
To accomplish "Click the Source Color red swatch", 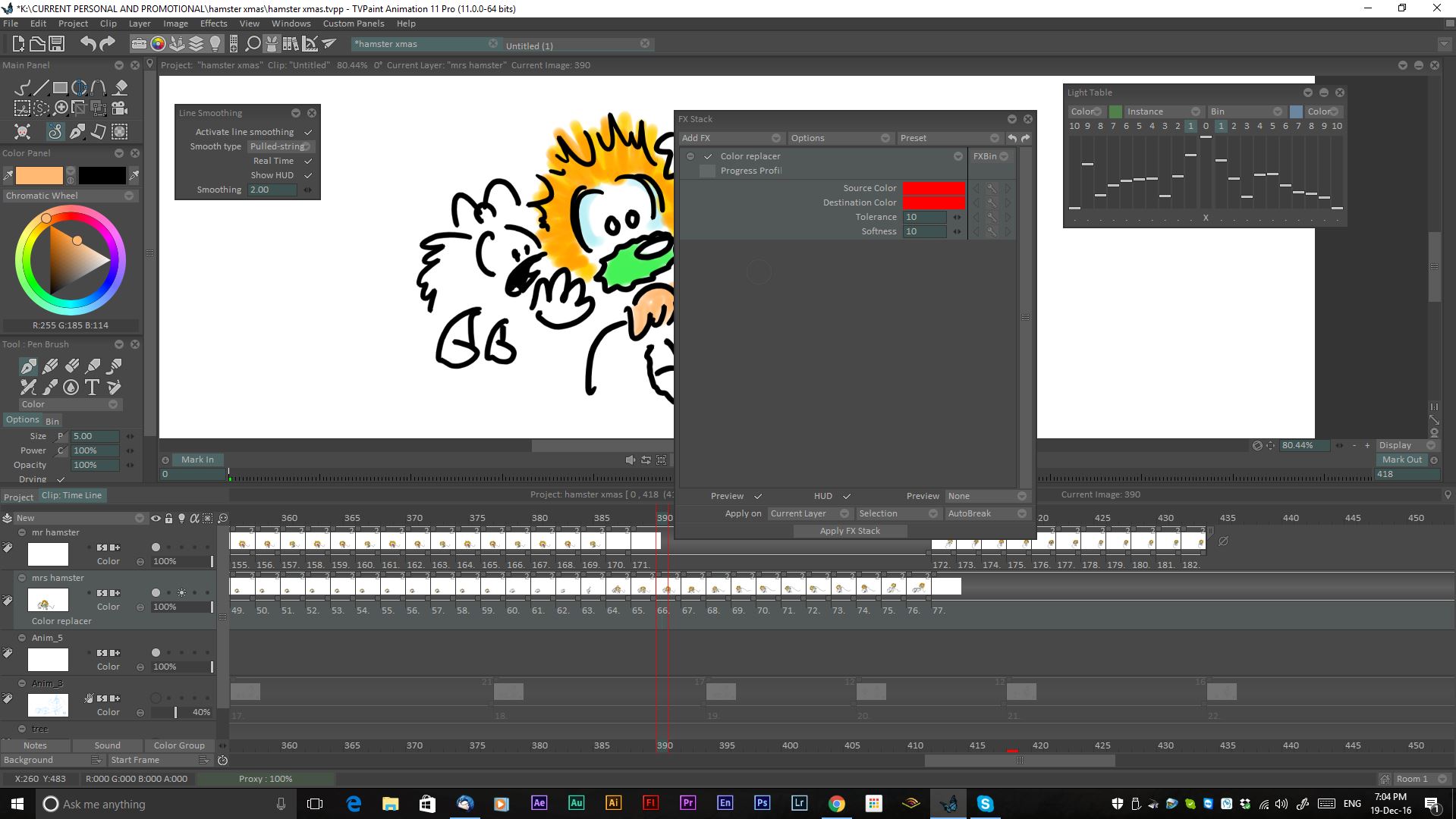I will point(934,188).
